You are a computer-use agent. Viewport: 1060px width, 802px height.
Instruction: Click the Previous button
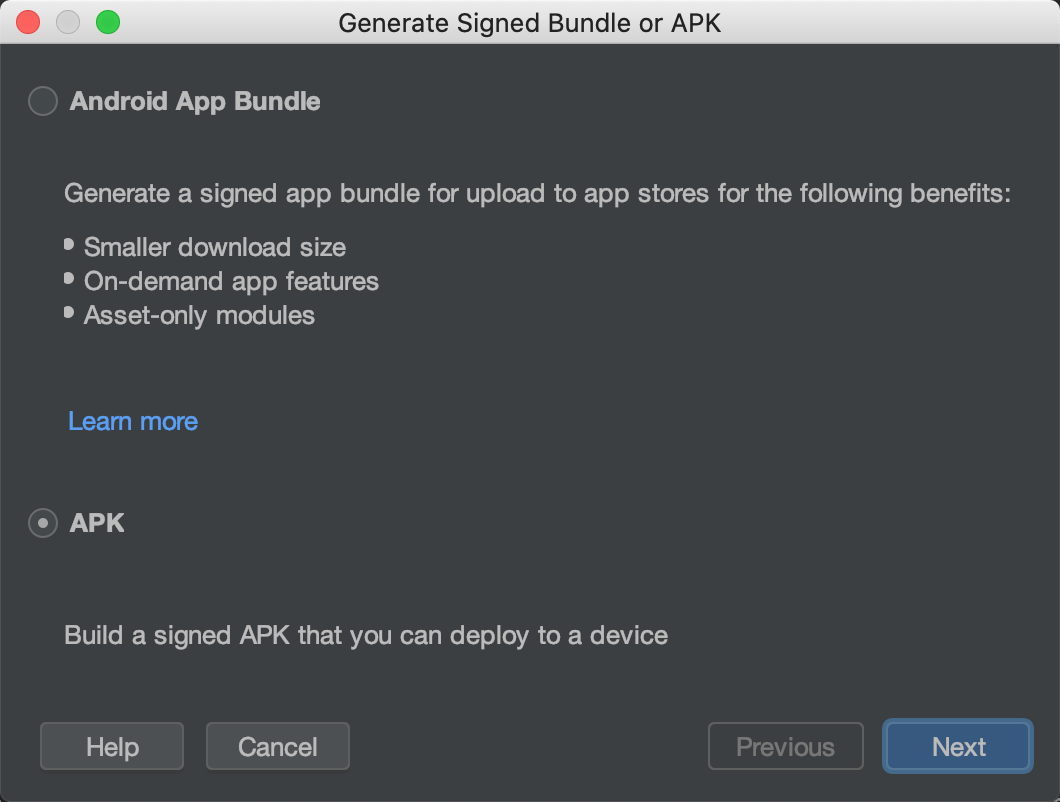coord(785,746)
